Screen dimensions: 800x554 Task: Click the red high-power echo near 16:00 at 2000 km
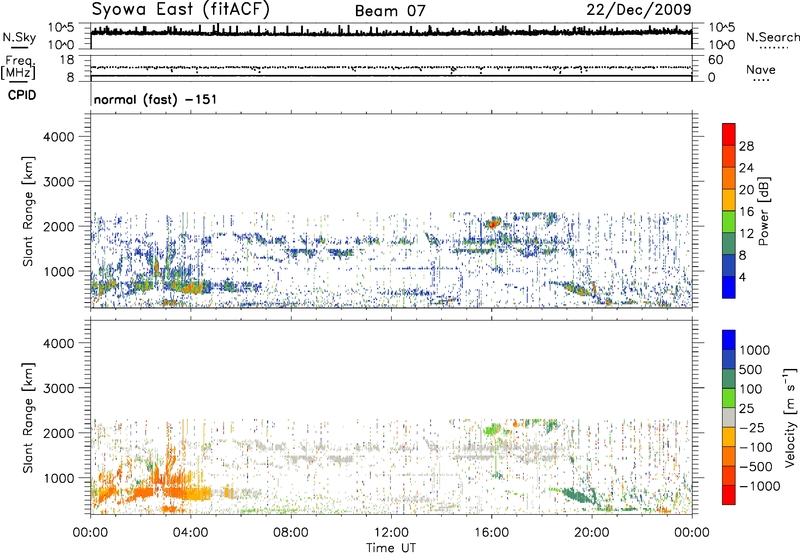click(493, 223)
